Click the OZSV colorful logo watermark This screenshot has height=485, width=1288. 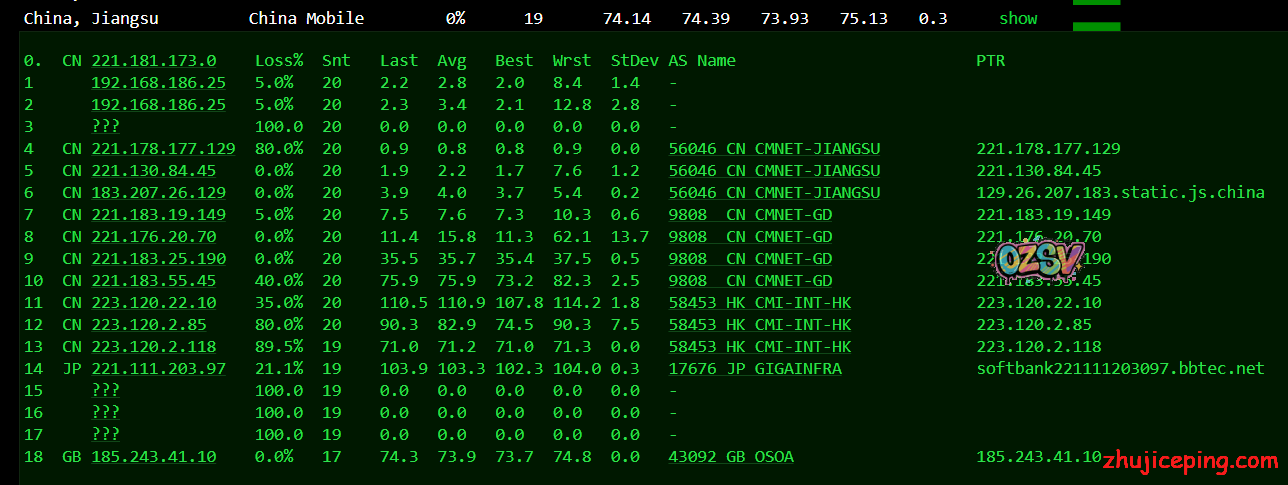pyautogui.click(x=1040, y=261)
